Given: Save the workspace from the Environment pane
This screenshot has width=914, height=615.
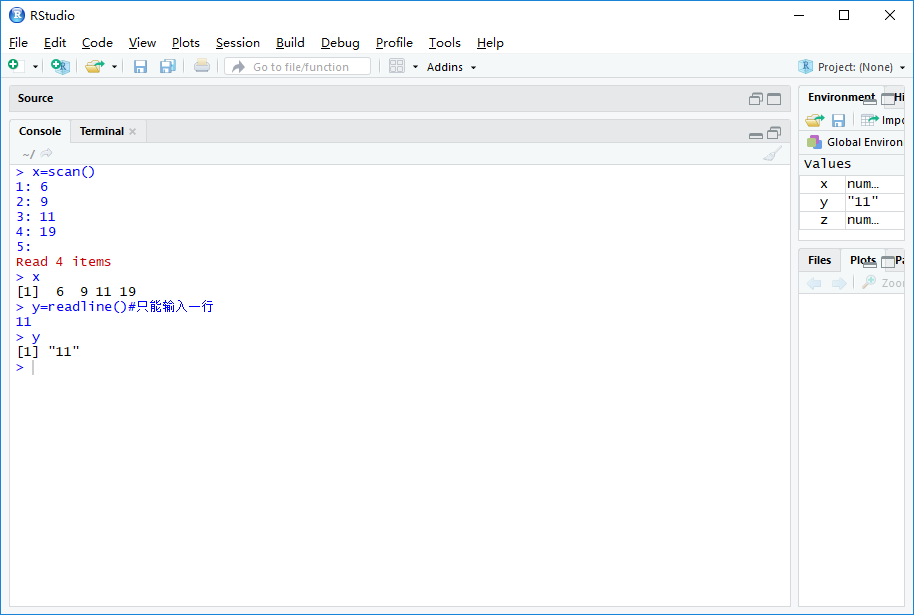Looking at the screenshot, I should tap(839, 120).
